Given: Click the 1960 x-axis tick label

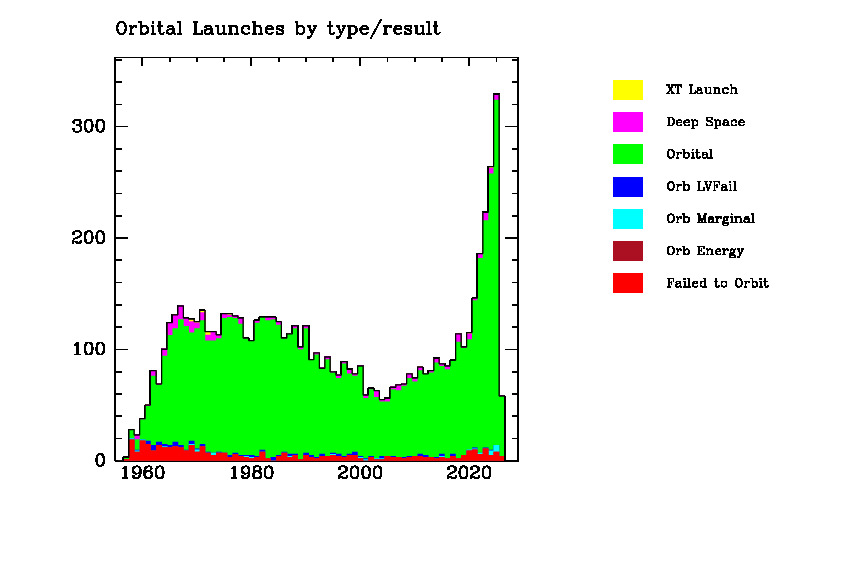Looking at the screenshot, I should 141,475.
